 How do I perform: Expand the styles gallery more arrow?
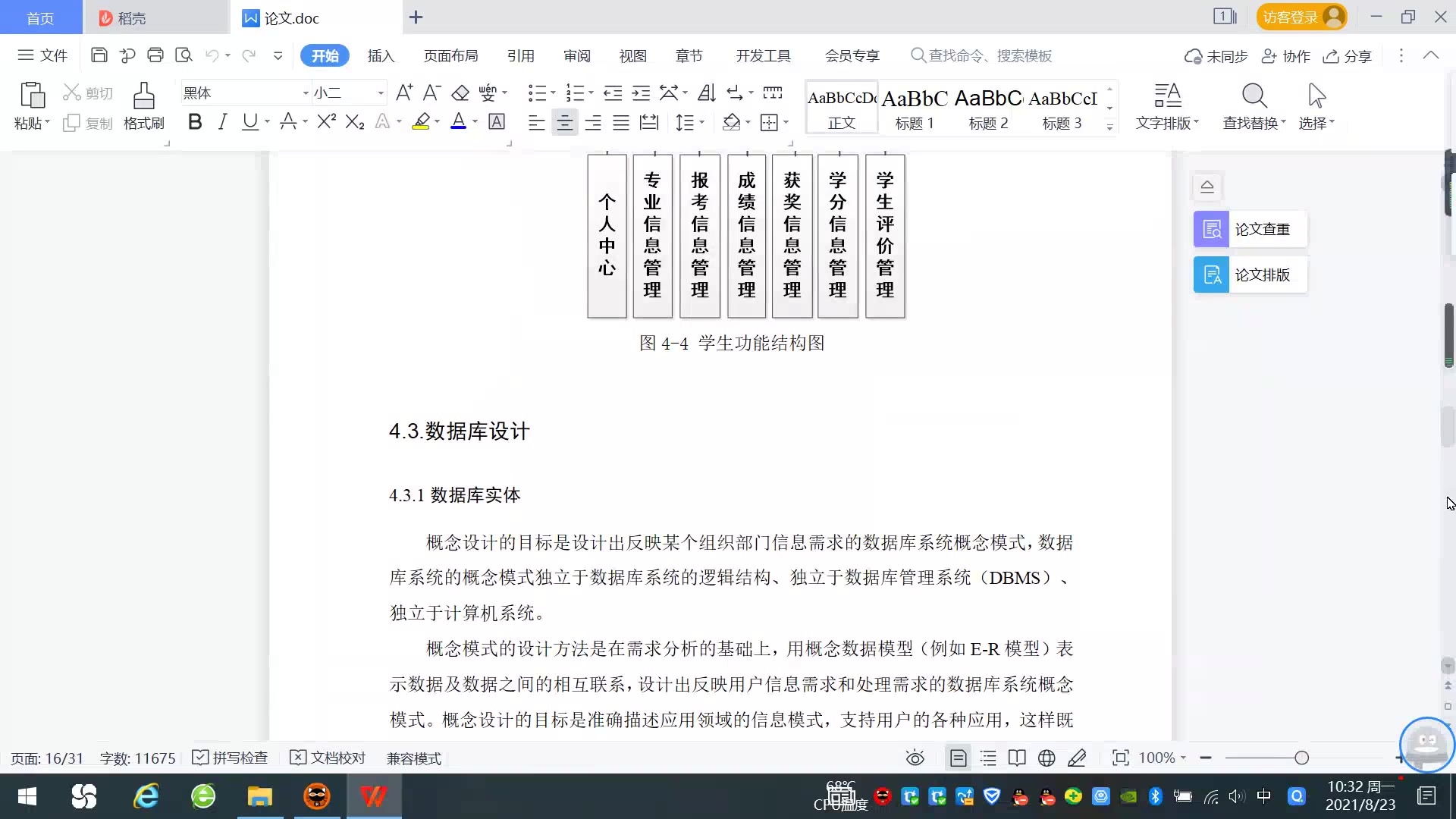click(1109, 127)
